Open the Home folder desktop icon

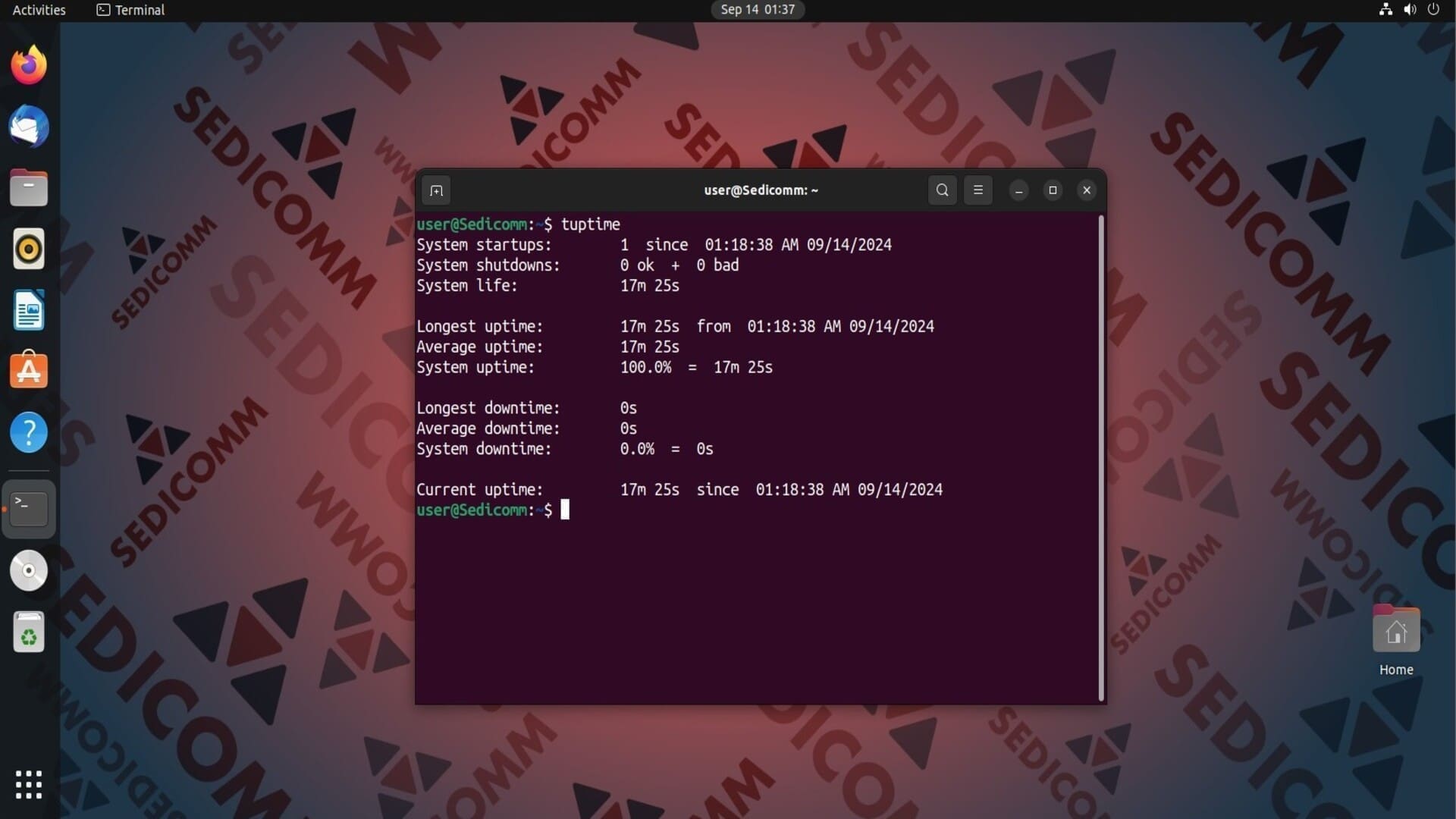[x=1395, y=631]
